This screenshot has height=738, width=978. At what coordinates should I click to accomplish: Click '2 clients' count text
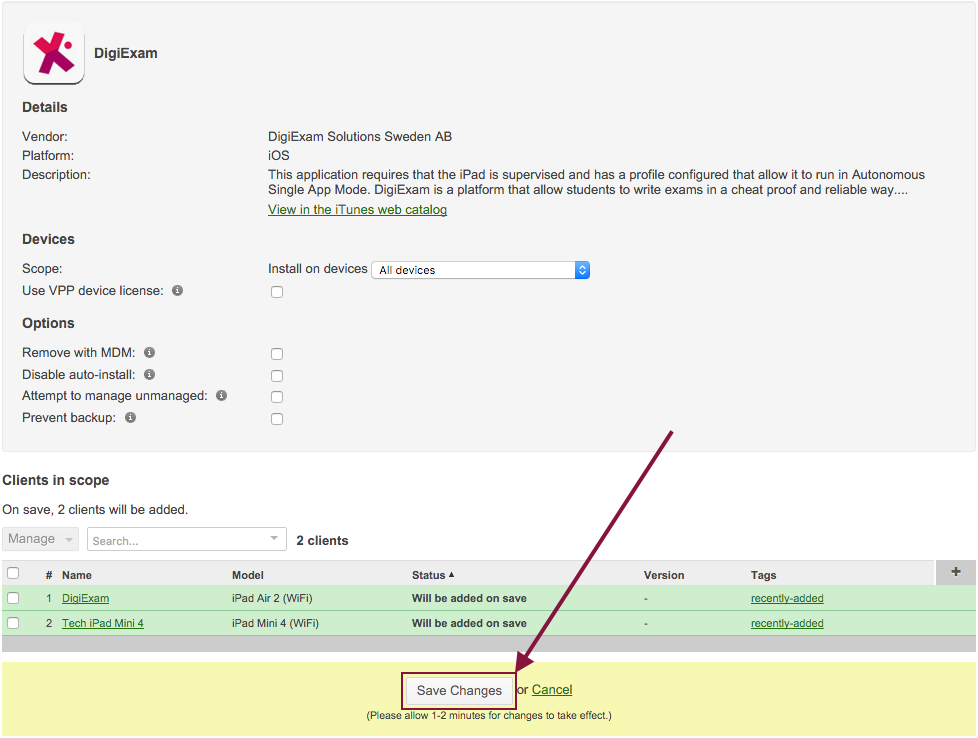[322, 541]
